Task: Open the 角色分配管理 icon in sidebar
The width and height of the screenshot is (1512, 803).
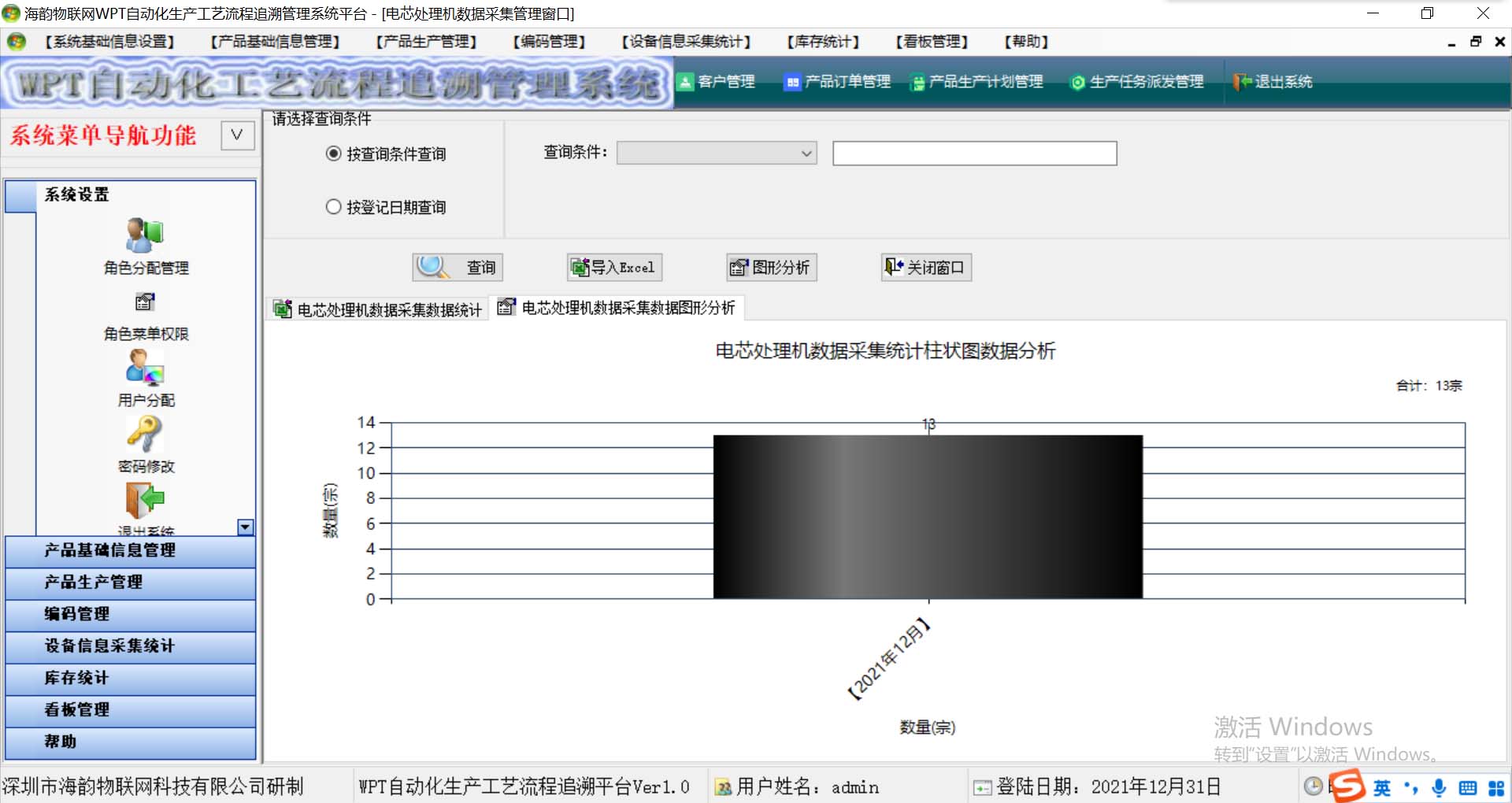Action: (x=145, y=235)
